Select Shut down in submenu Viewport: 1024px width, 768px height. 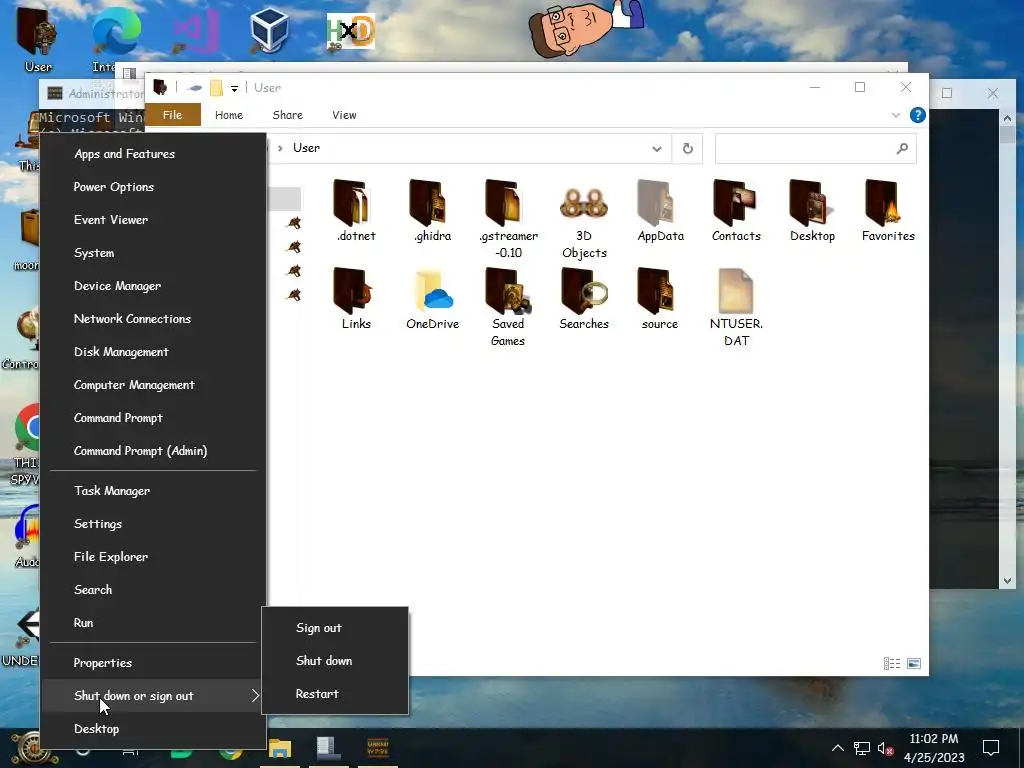pos(335,661)
